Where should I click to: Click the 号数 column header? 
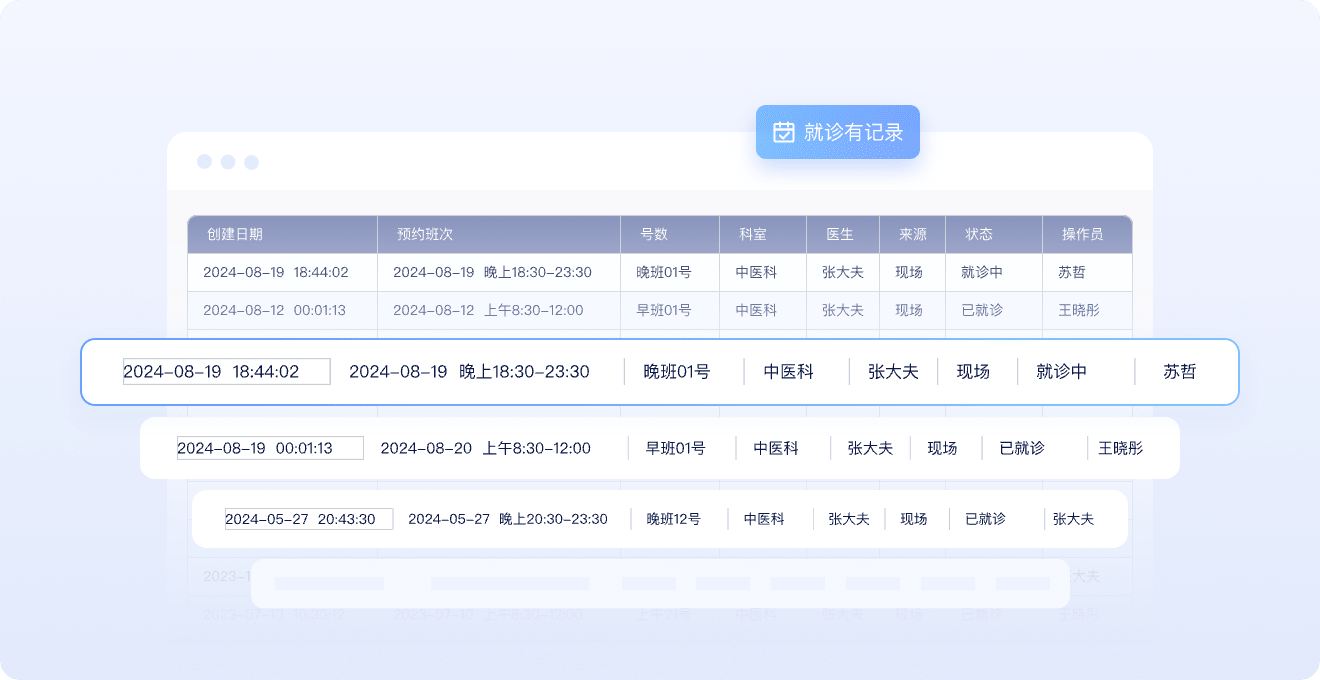[x=654, y=234]
